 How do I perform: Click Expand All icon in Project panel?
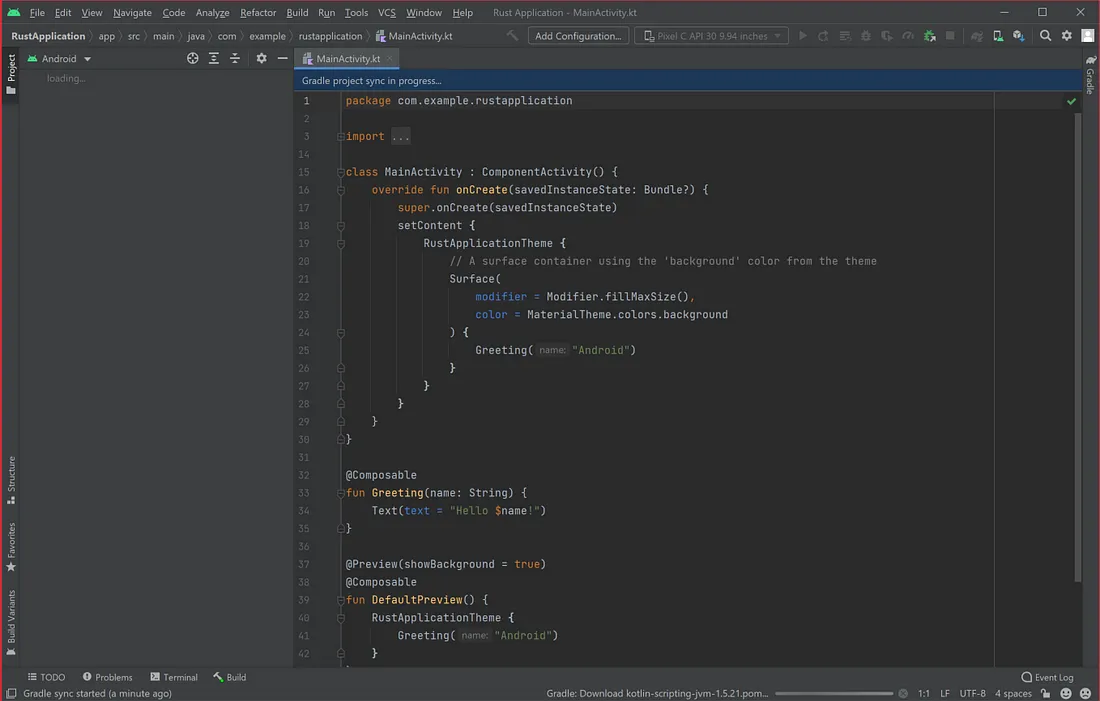tap(213, 58)
